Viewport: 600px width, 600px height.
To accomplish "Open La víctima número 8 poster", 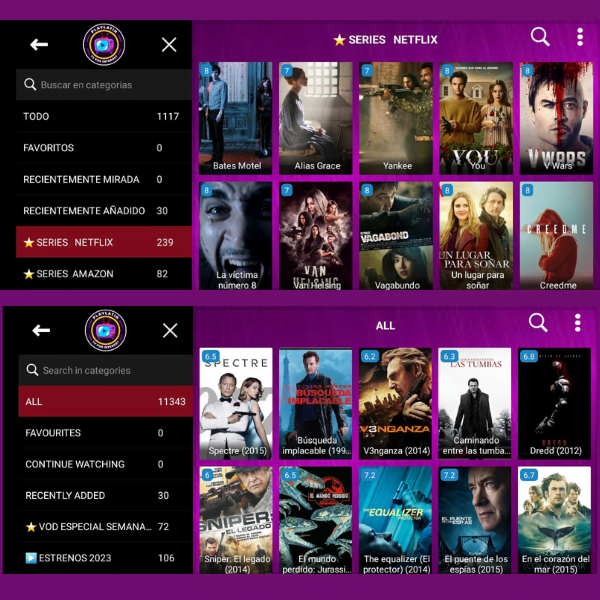I will tap(236, 236).
